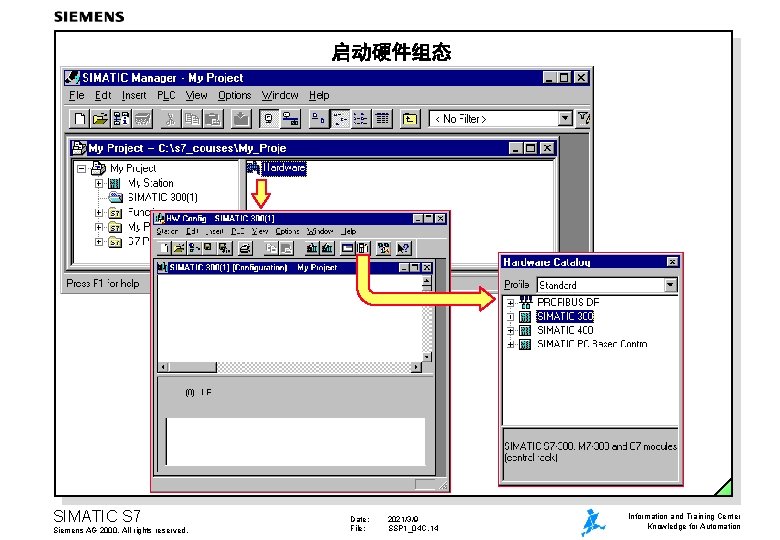Select PROFIBUS DP in the Hardware Catalog
The height and width of the screenshot is (540, 780).
(x=568, y=302)
